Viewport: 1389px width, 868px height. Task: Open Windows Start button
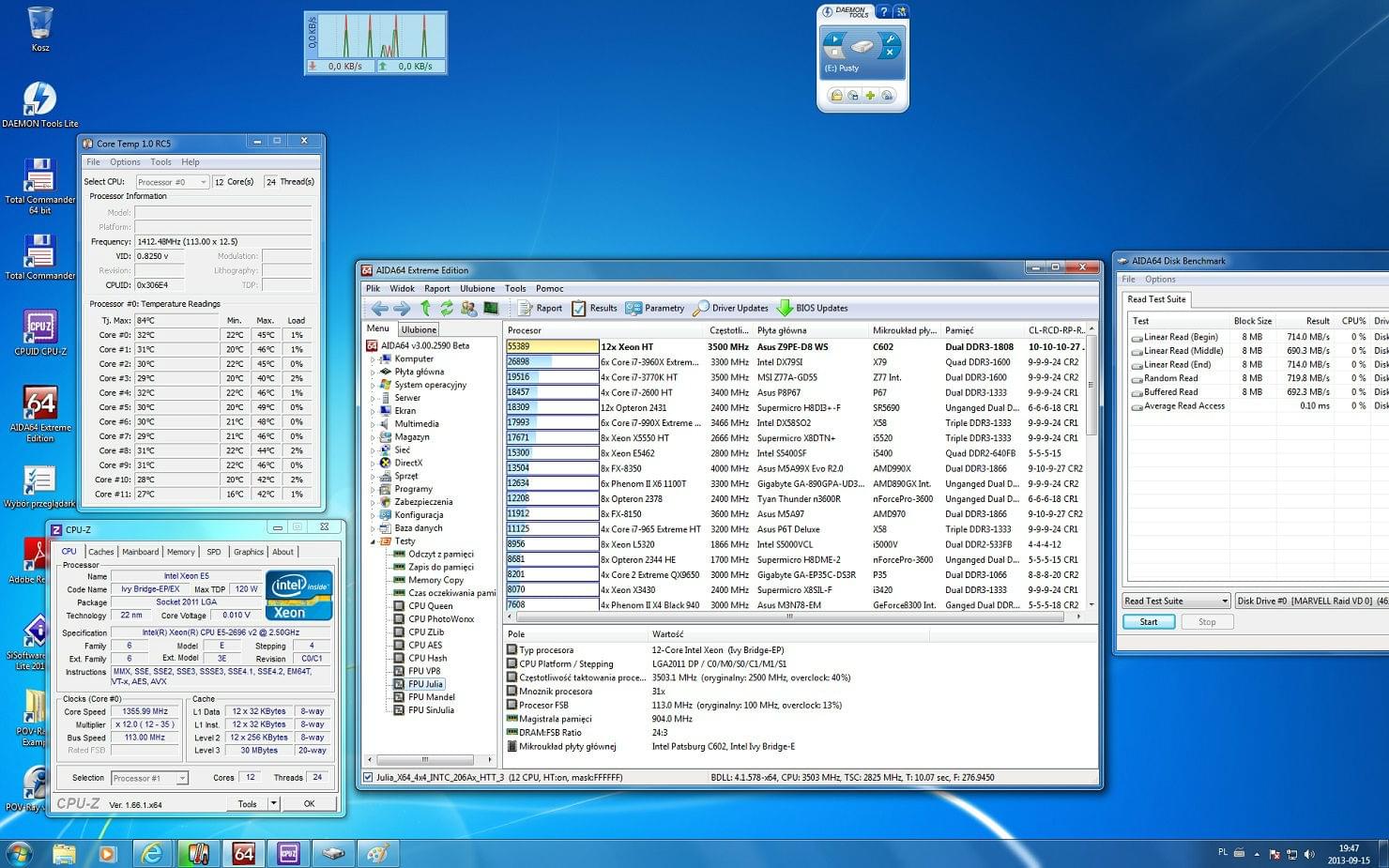[x=19, y=853]
